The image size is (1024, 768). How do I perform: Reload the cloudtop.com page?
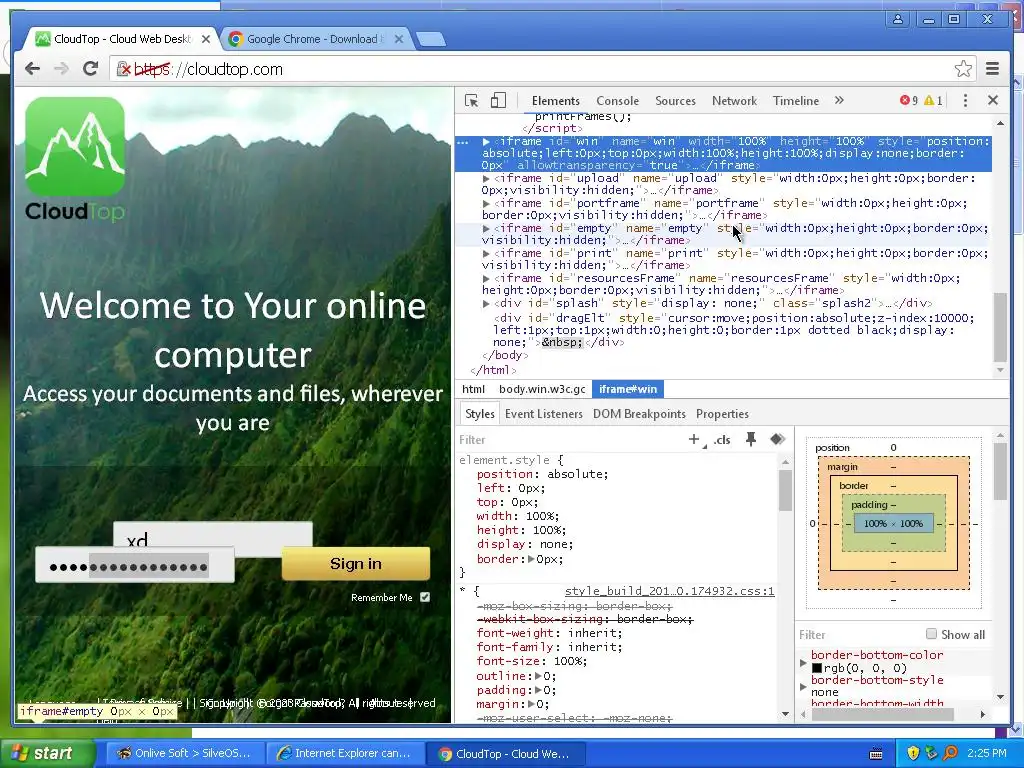tap(91, 69)
